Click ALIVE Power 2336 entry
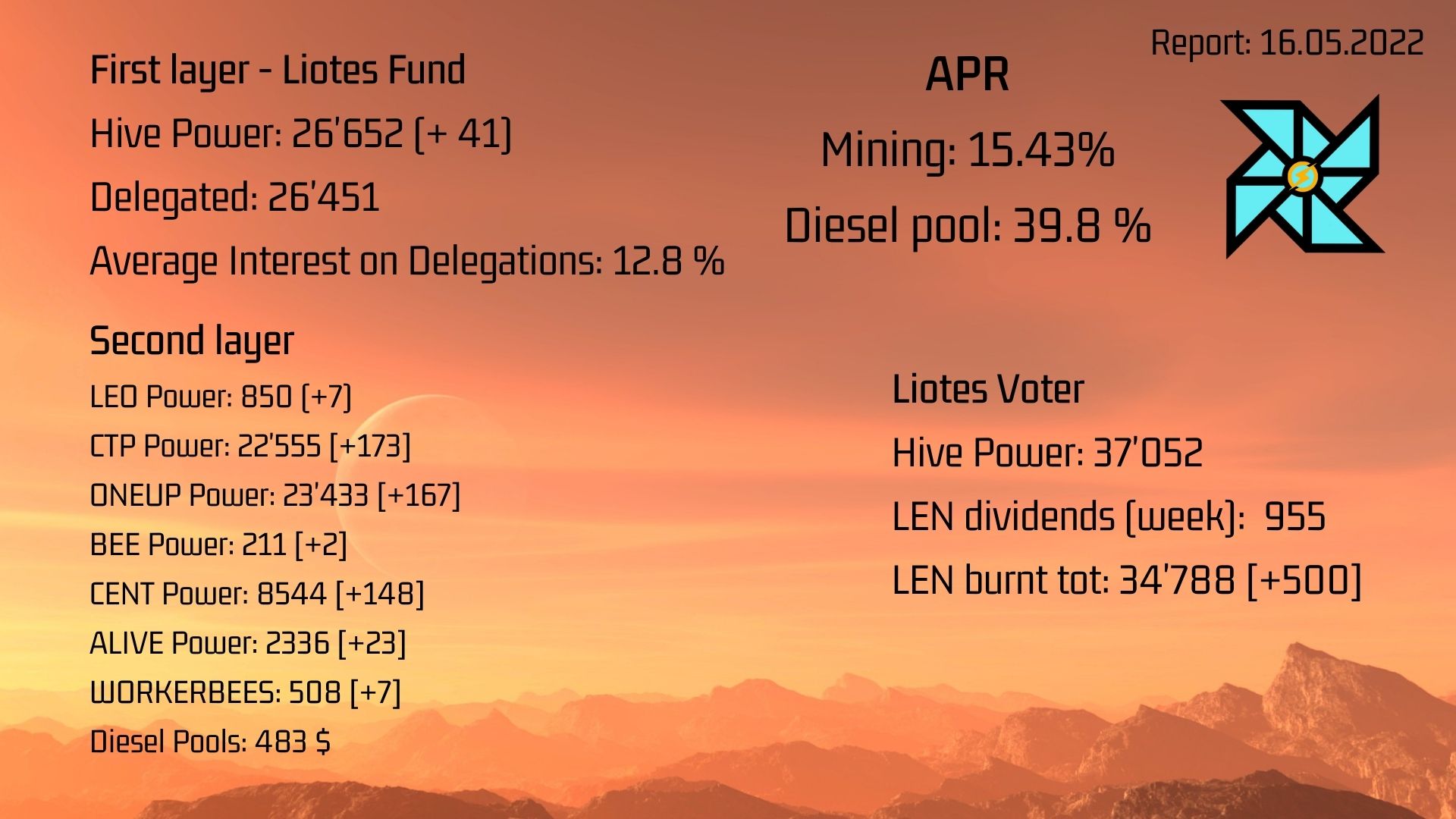 tap(248, 643)
